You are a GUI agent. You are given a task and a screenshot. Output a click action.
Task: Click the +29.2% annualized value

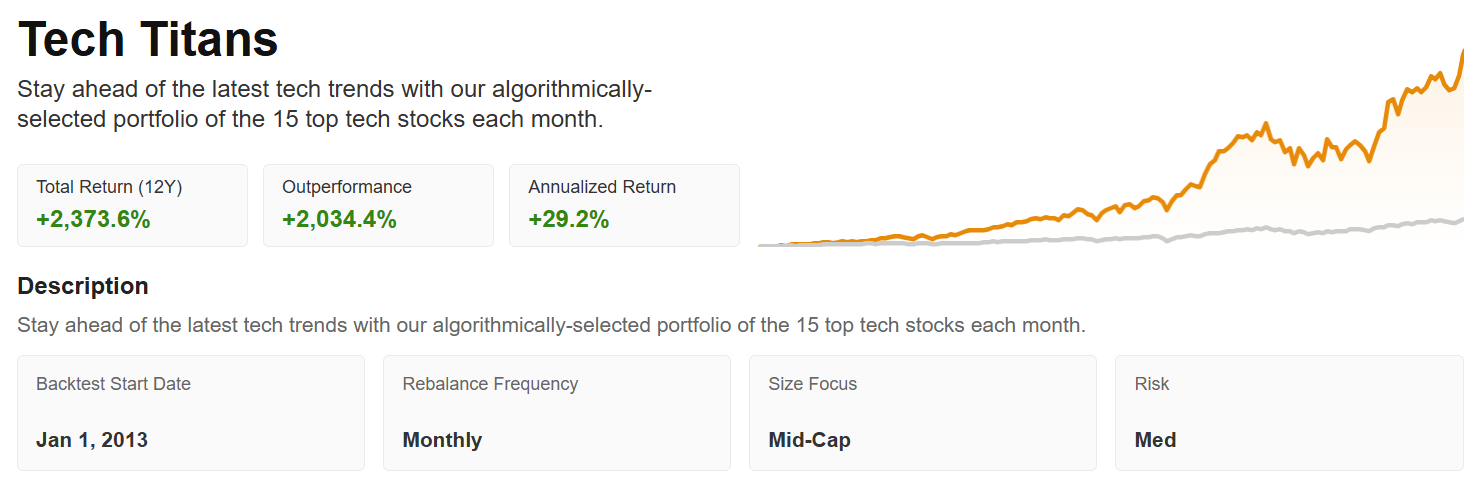tap(568, 220)
